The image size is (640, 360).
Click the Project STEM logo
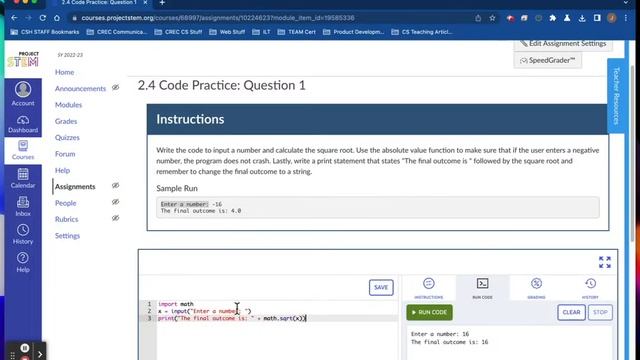[x=23, y=60]
